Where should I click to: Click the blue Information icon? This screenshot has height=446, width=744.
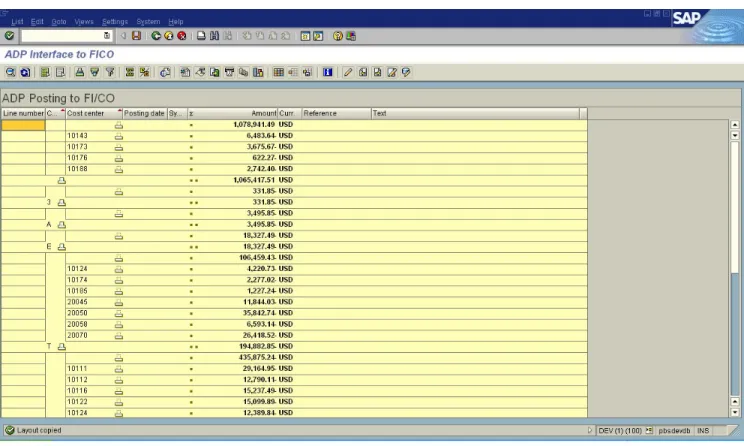pos(327,72)
